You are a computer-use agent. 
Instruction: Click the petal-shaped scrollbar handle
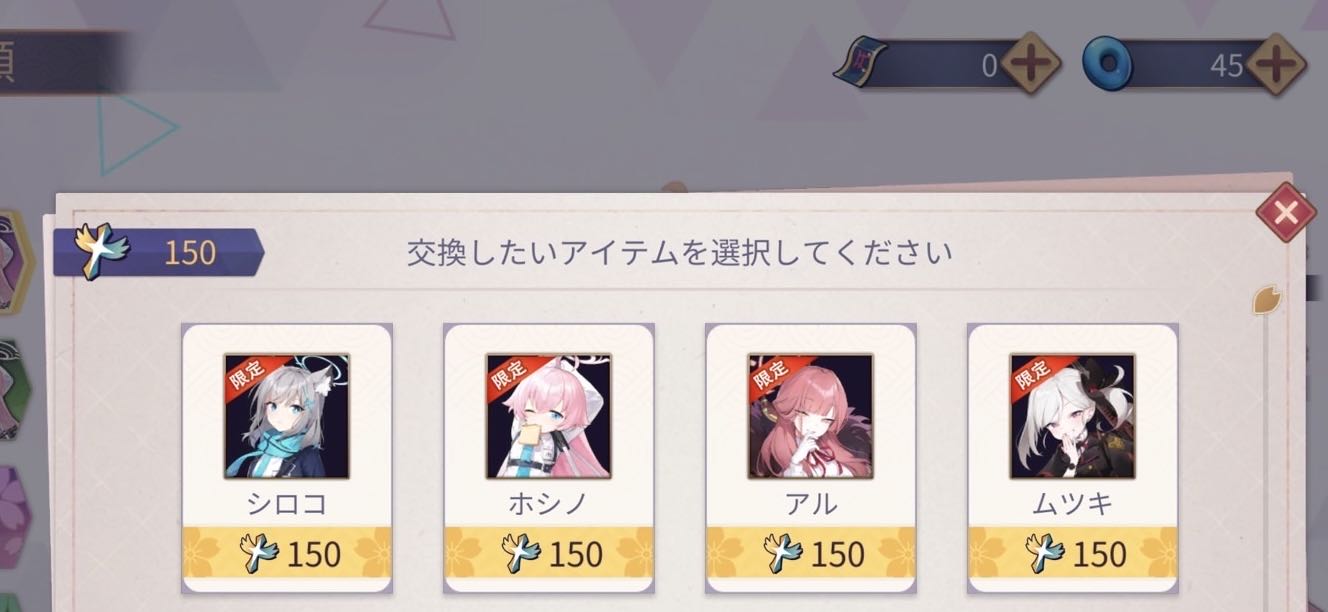(1268, 299)
